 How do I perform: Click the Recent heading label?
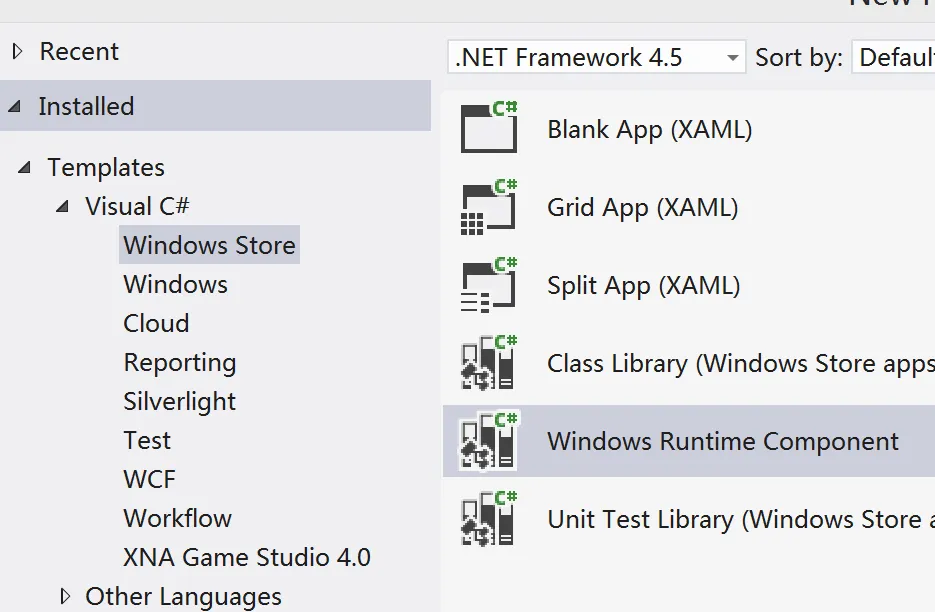[x=79, y=51]
